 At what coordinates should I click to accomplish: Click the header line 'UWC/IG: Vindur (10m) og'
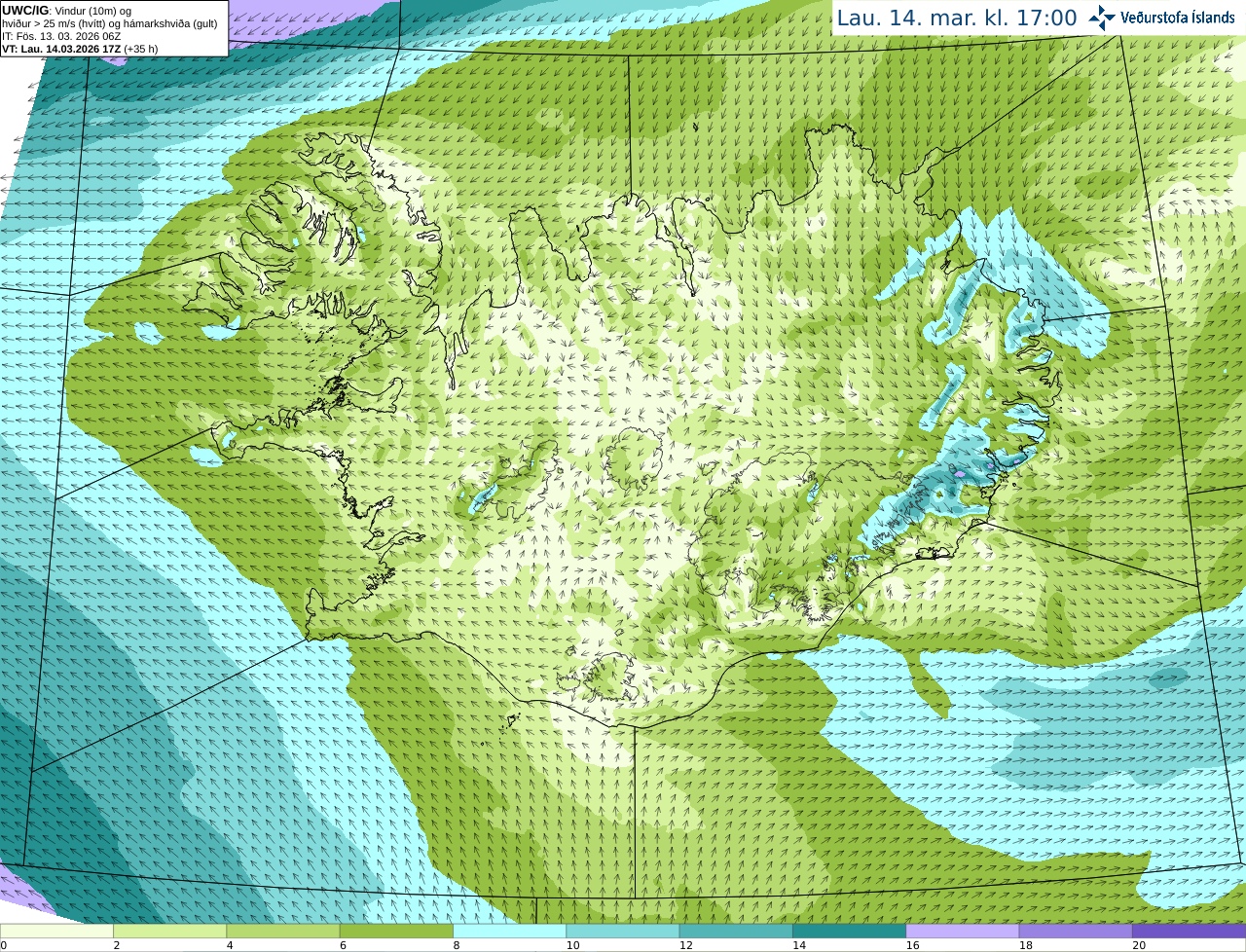[x=66, y=11]
